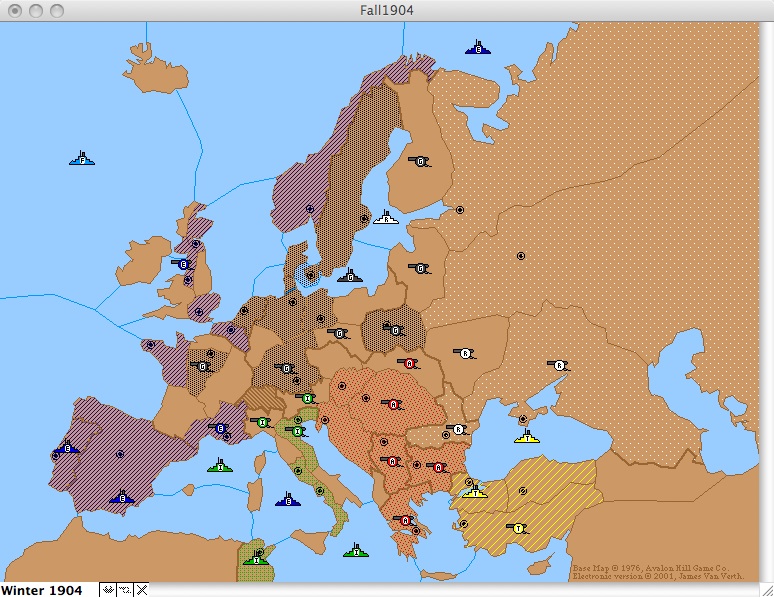Screen dimensions: 774x597
Task: Click the Trieste supply center dot
Action: (x=325, y=420)
